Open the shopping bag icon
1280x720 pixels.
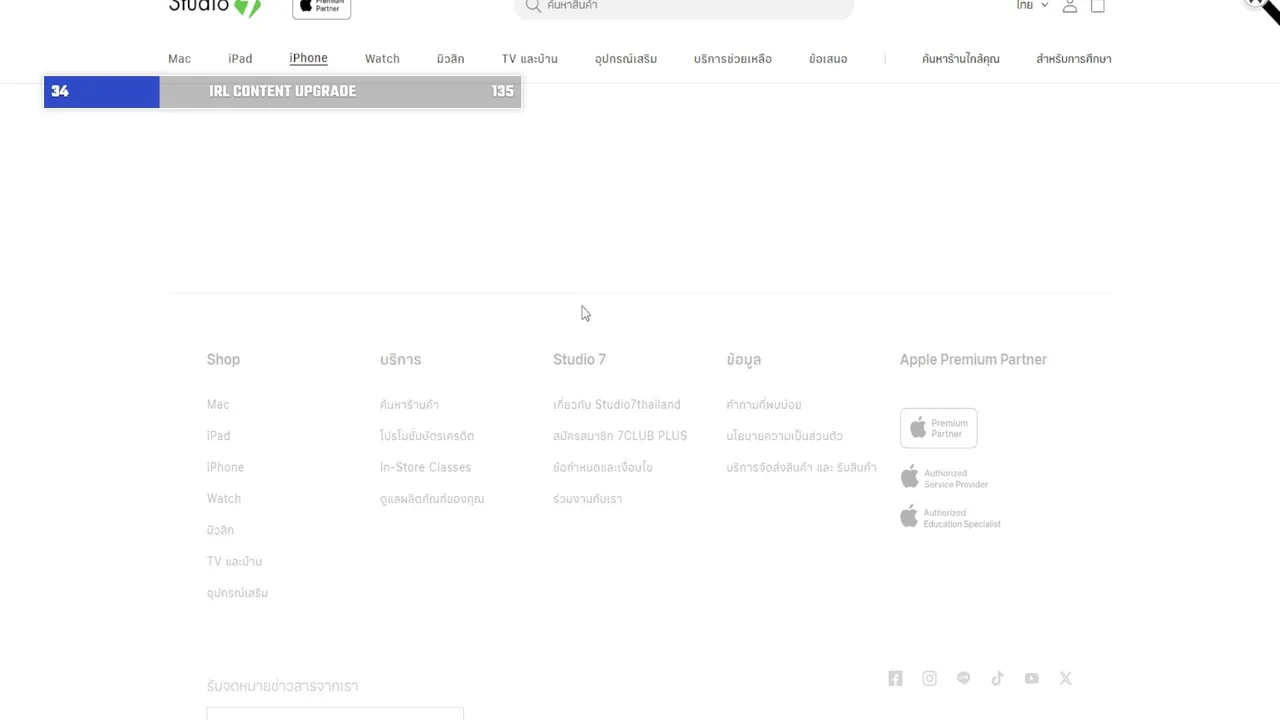tap(1098, 6)
